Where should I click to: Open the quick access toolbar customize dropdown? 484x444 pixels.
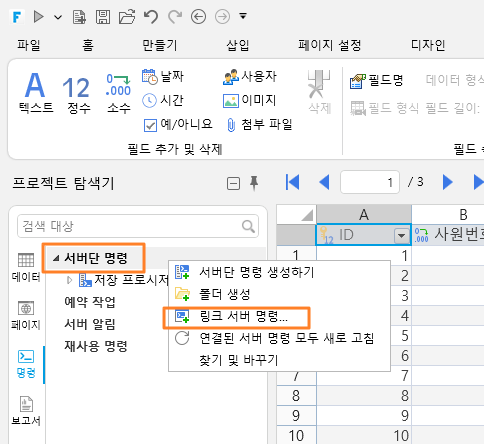click(243, 16)
